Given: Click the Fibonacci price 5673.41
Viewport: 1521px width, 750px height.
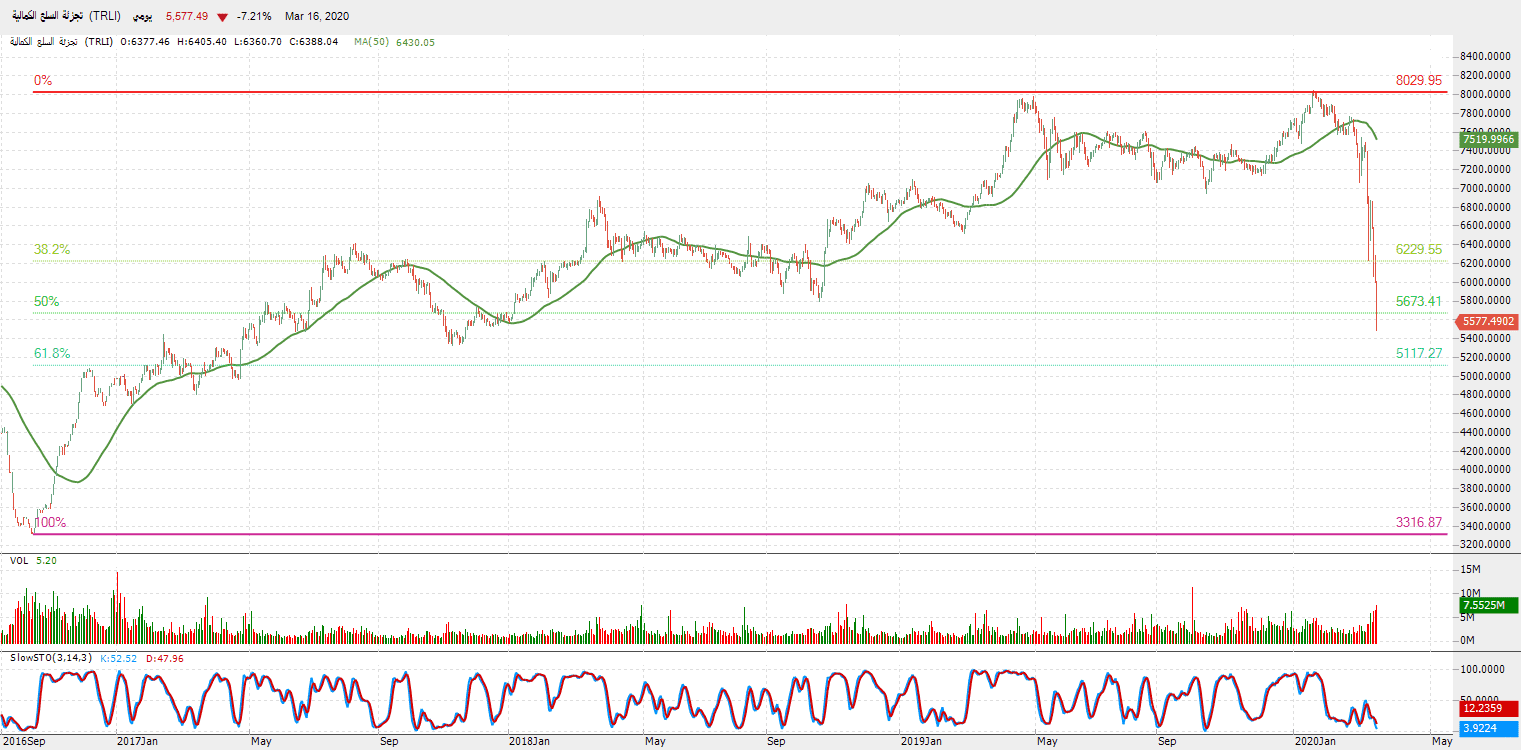Looking at the screenshot, I should click(1419, 301).
